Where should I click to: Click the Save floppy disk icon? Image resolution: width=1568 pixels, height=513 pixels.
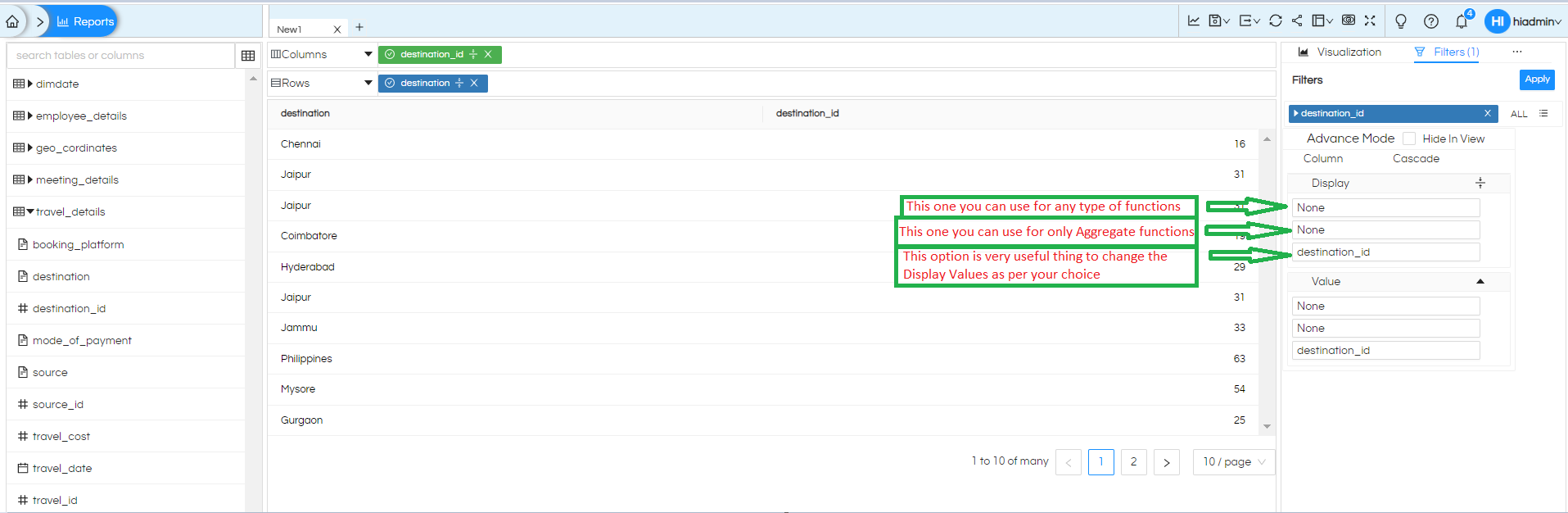click(1216, 20)
